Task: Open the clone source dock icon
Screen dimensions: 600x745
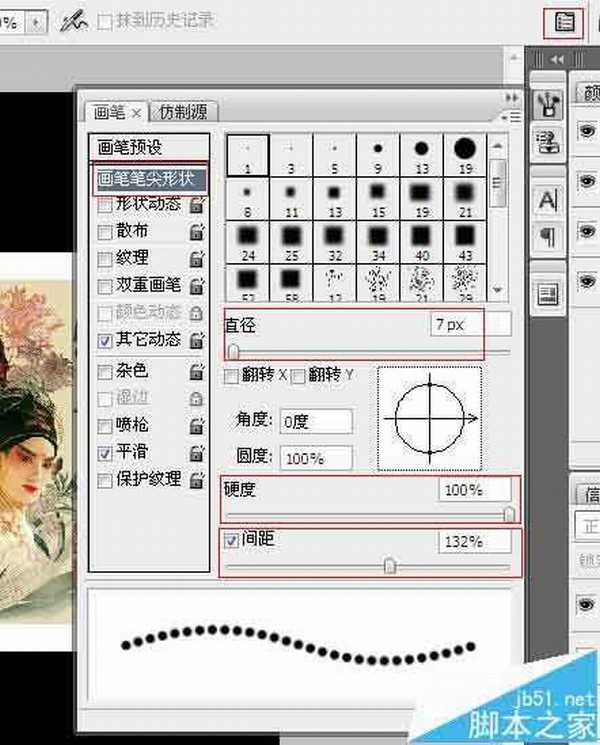Action: click(x=549, y=142)
